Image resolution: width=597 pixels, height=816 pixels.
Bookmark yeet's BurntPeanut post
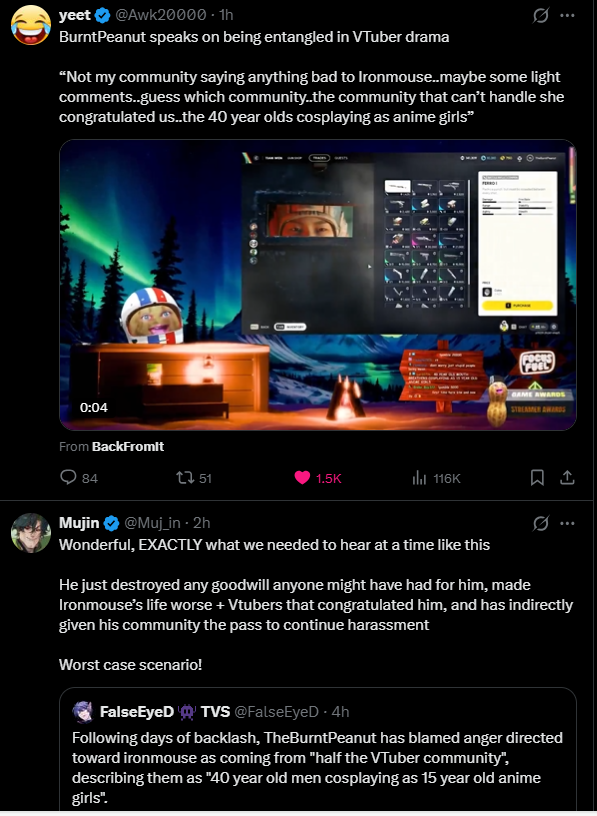coord(537,477)
